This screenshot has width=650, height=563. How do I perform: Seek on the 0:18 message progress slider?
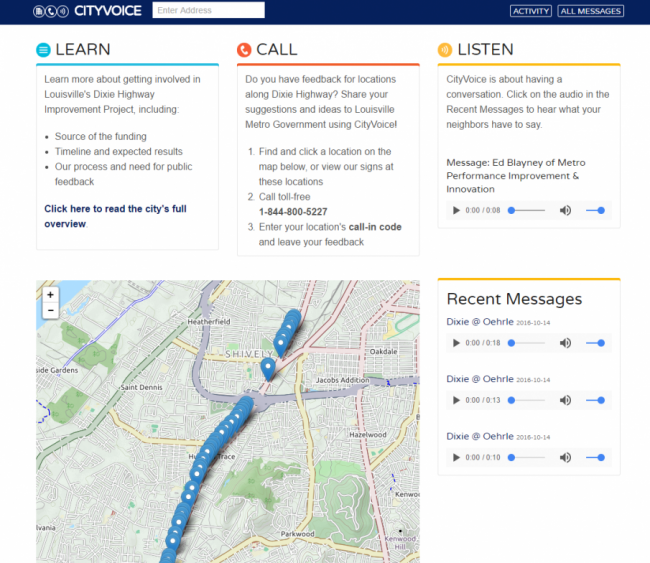pyautogui.click(x=526, y=343)
